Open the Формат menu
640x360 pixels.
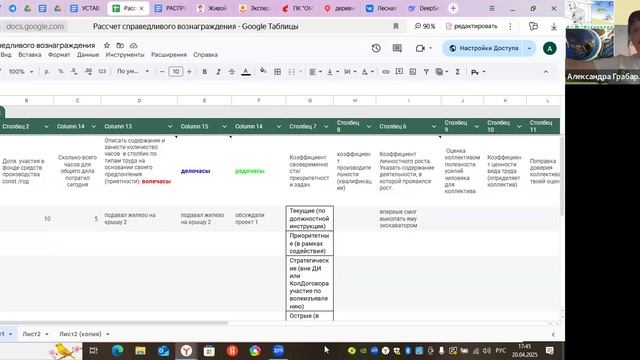tap(59, 55)
